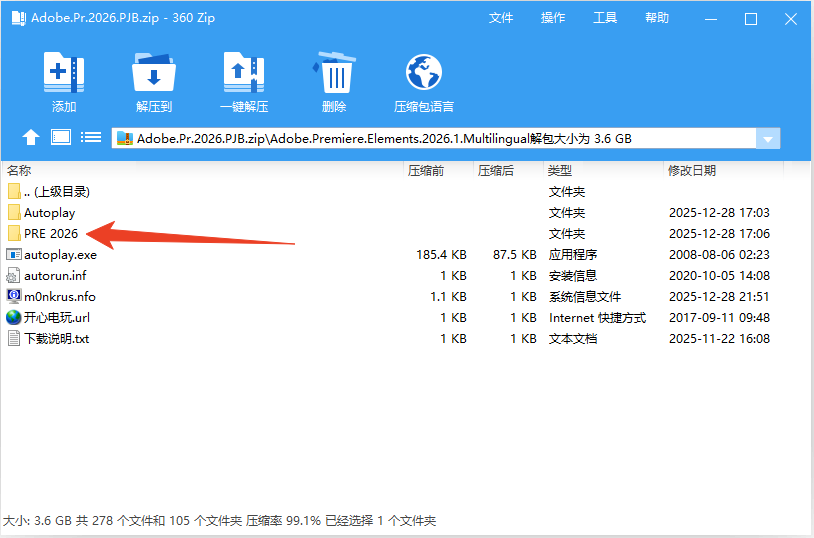Select the '下载说明.txt' file name
814x538 pixels.
(x=57, y=339)
